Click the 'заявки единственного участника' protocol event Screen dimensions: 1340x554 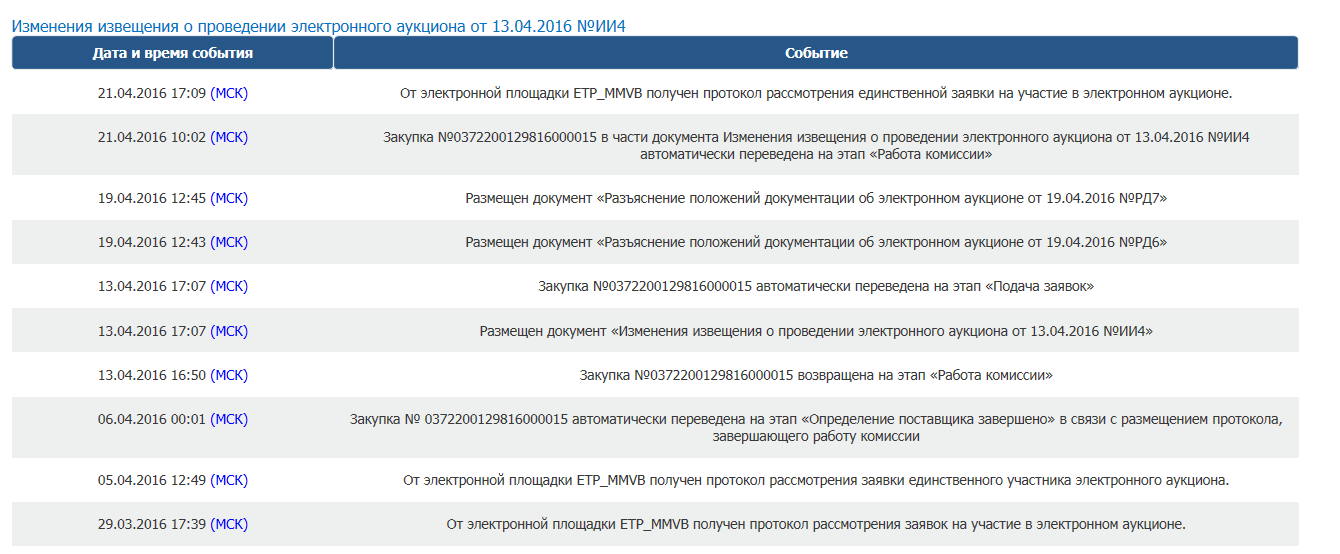pyautogui.click(x=816, y=480)
